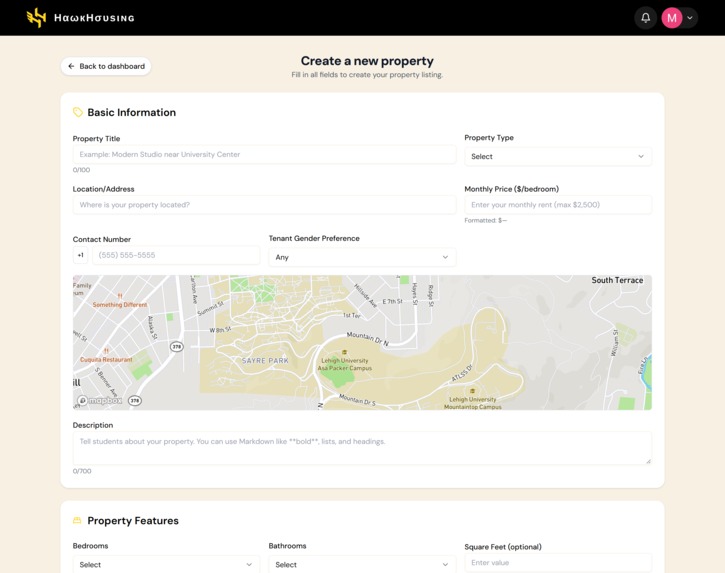Open the Bedrooms select dropdown
The width and height of the screenshot is (725, 573).
point(166,565)
